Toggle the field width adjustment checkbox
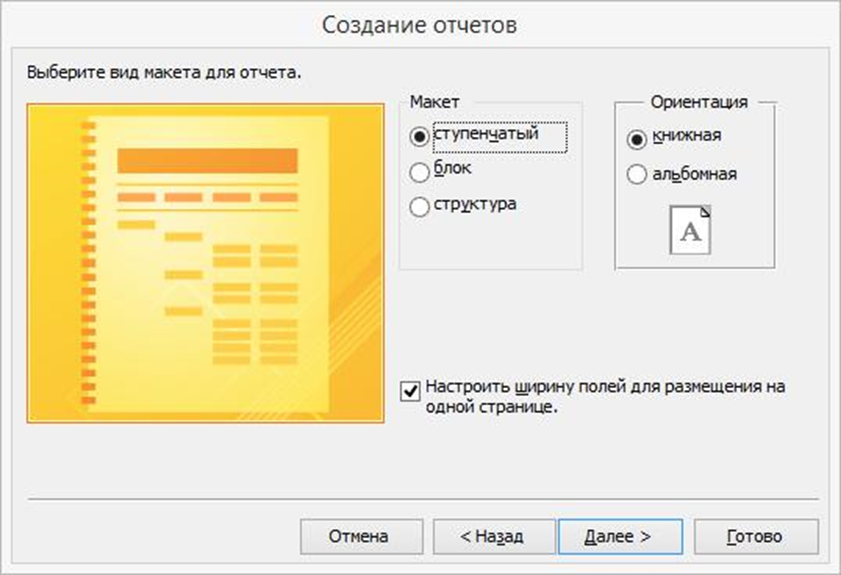841x575 pixels. click(x=410, y=391)
